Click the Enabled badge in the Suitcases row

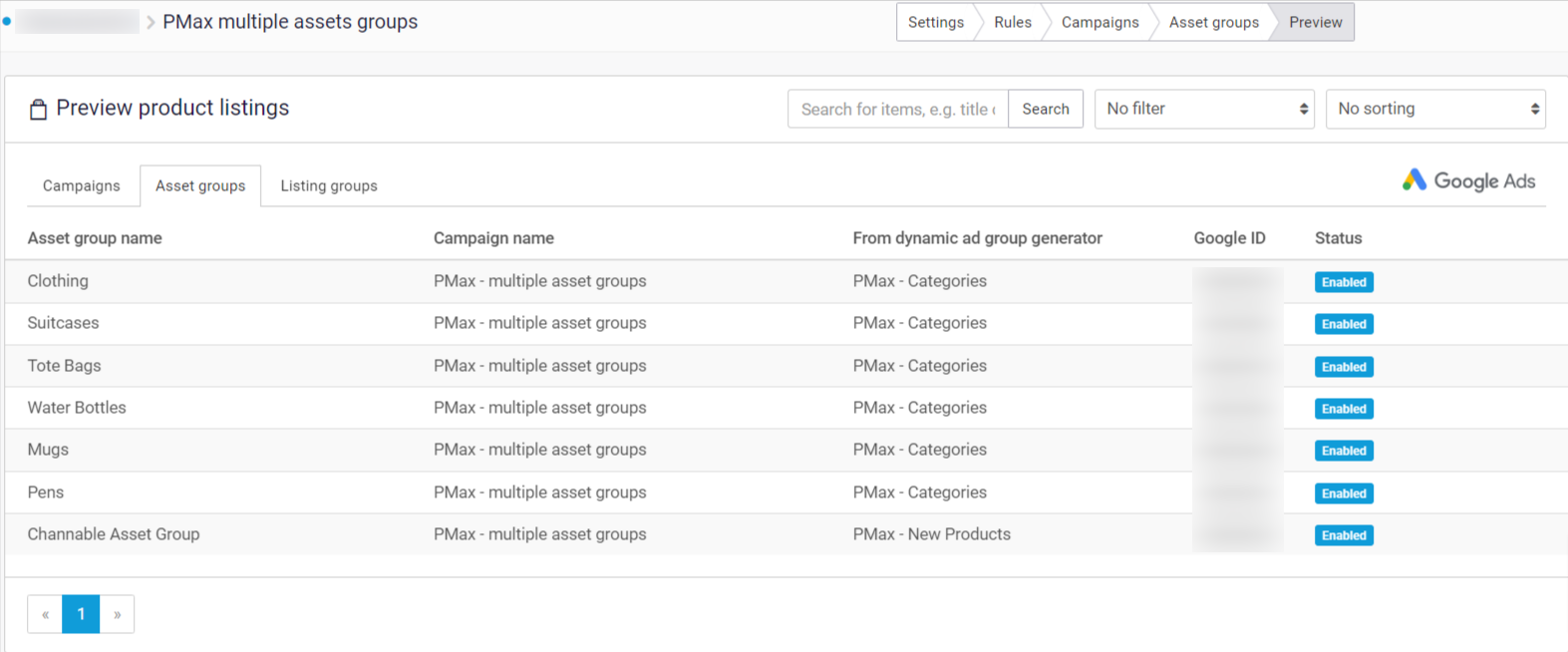coord(1344,324)
